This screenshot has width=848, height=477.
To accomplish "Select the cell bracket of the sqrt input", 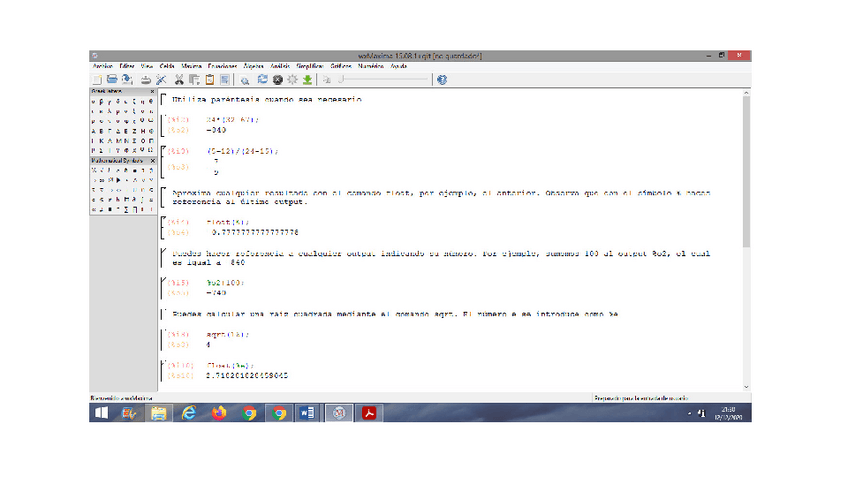I will pos(163,340).
